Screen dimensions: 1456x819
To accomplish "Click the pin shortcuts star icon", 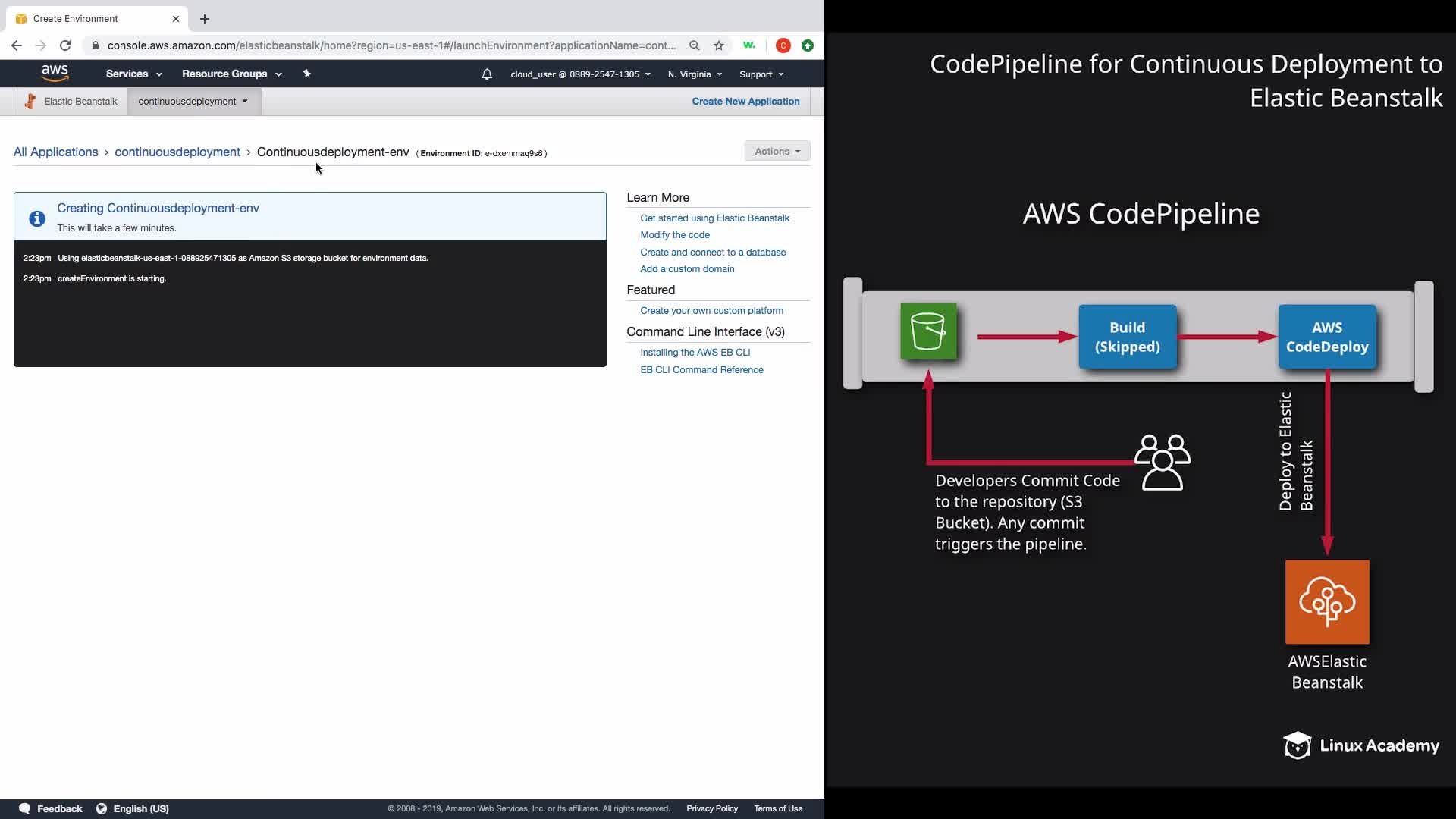I will [x=306, y=74].
